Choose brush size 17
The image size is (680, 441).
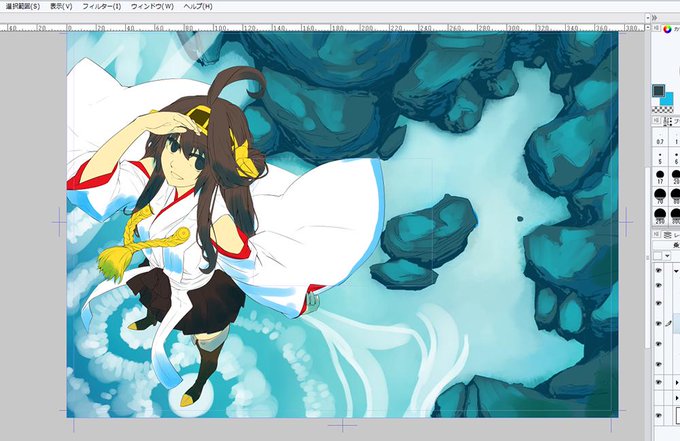(660, 177)
